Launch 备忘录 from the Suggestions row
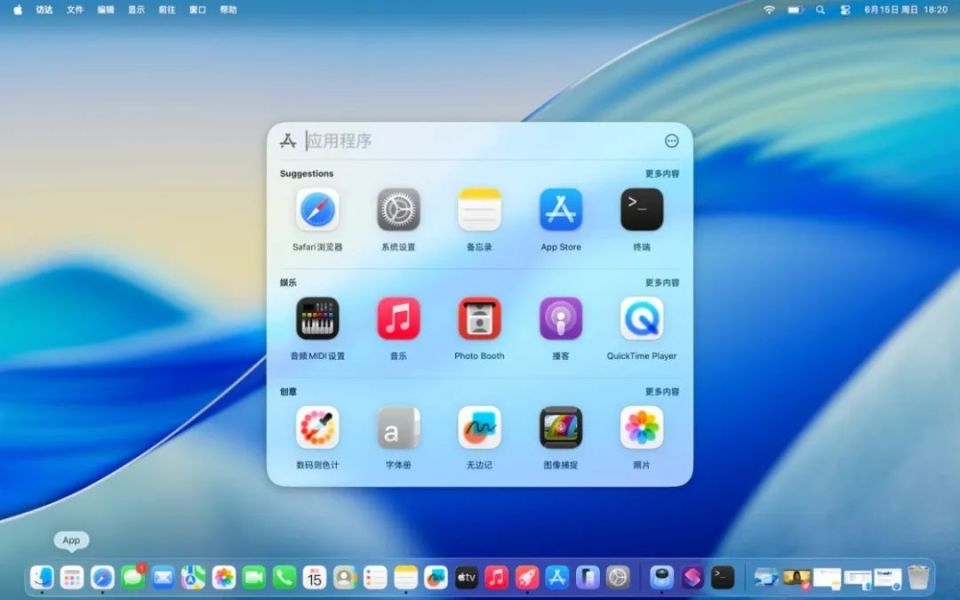Image resolution: width=960 pixels, height=600 pixels. tap(479, 210)
